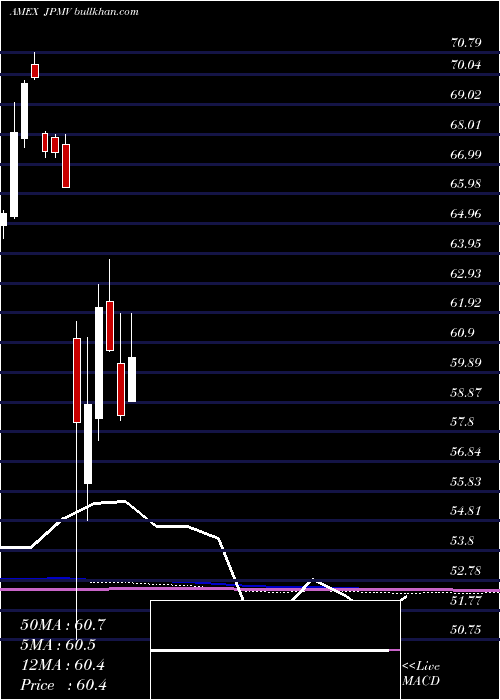Image resolution: width=500 pixels, height=700 pixels.
Task: Click the 12MA : 60.4 readout
Action: (x=63, y=665)
